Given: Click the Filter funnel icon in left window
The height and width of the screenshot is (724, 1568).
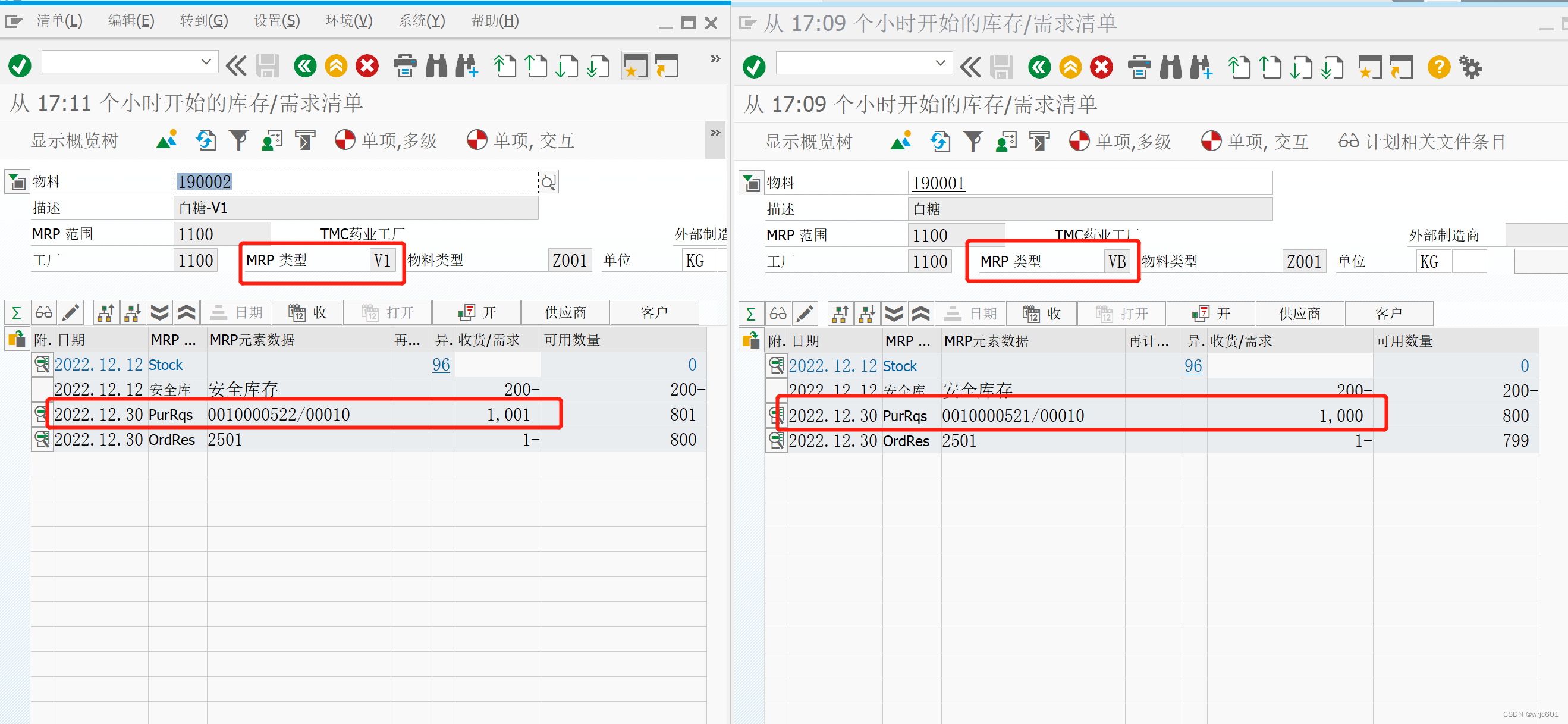Looking at the screenshot, I should point(238,139).
